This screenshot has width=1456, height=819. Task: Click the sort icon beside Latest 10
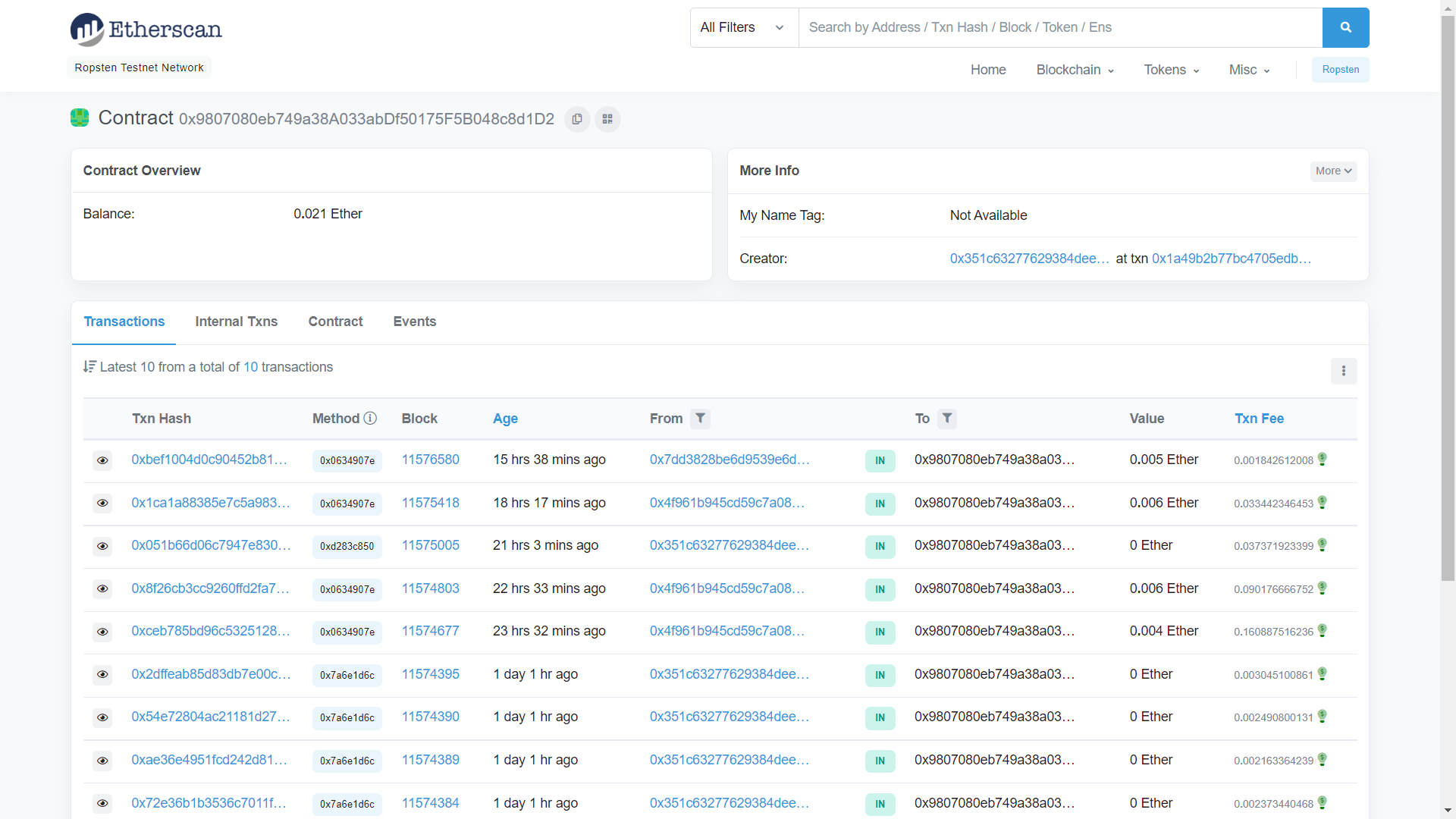[90, 366]
